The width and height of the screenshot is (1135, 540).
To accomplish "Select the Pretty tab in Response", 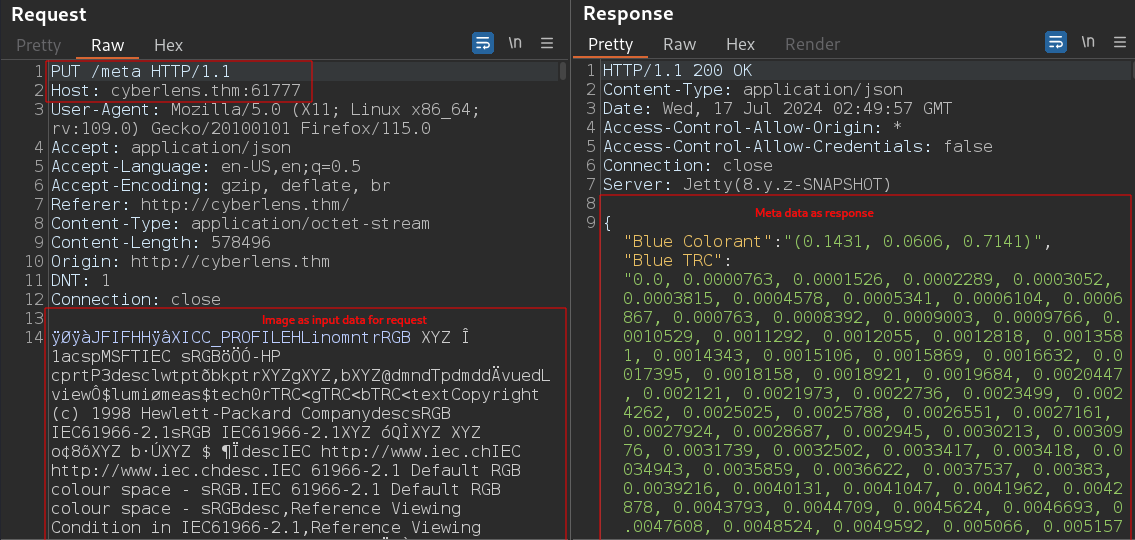I will (x=610, y=44).
